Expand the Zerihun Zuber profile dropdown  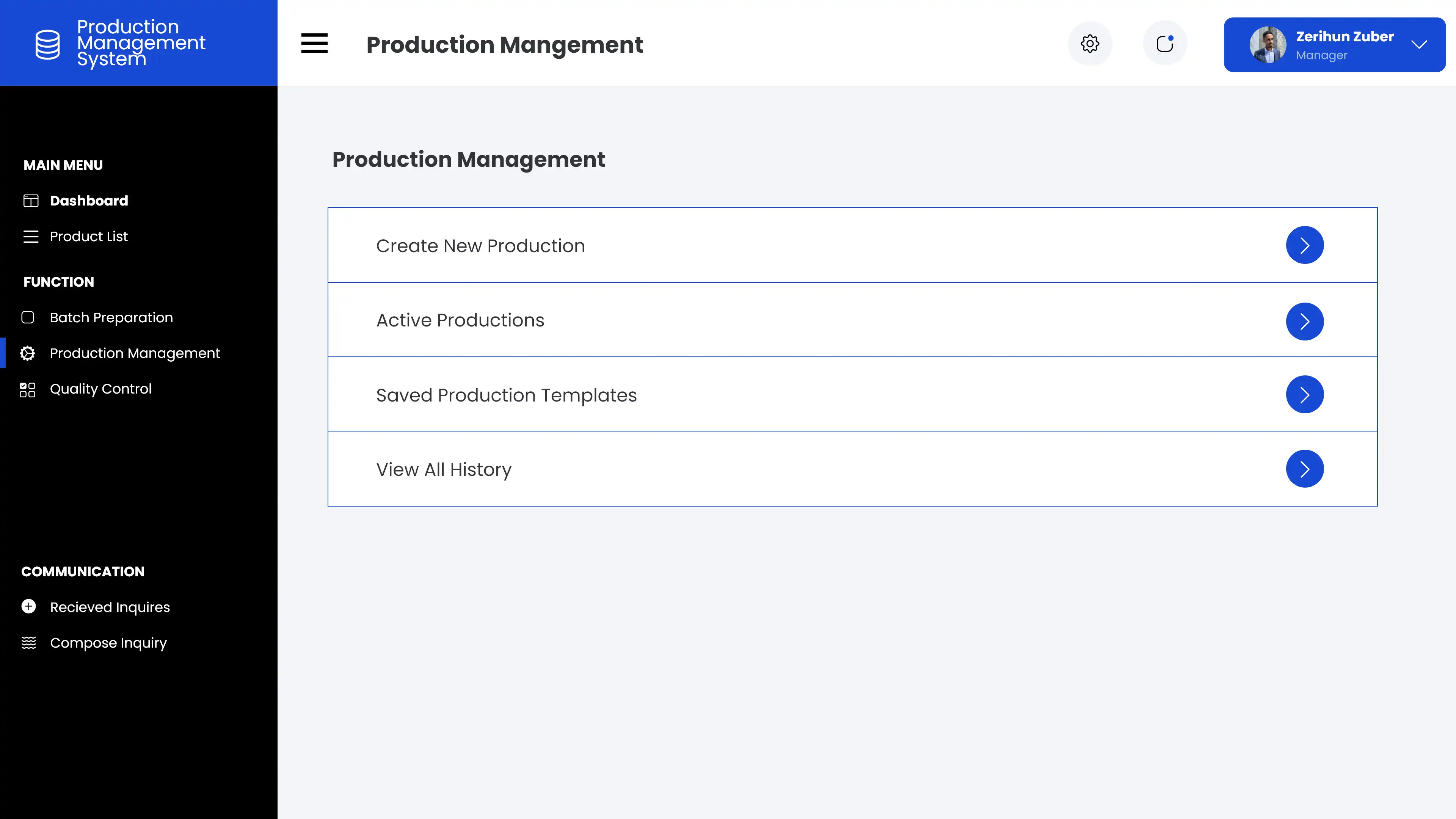(x=1419, y=45)
